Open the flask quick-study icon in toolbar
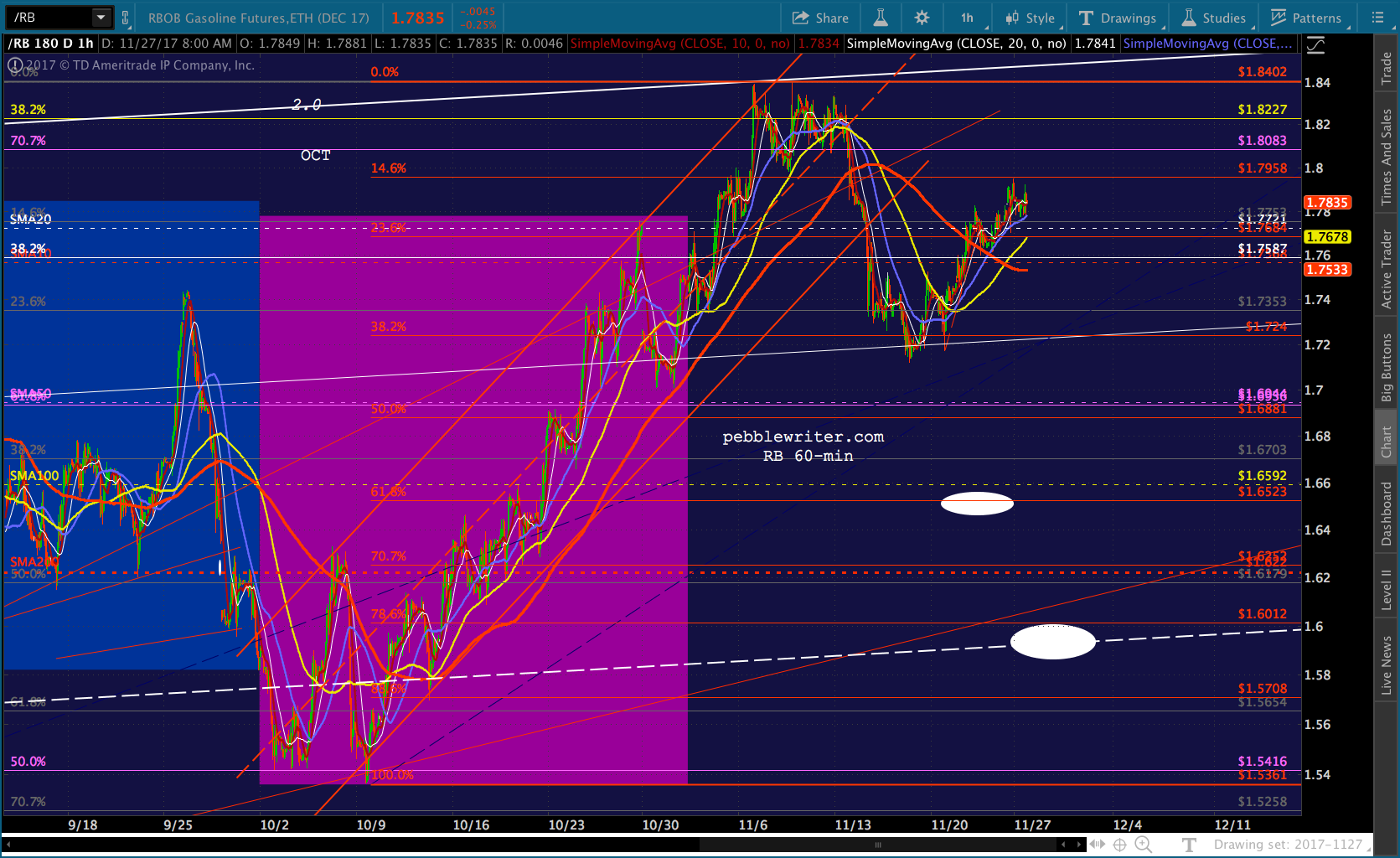This screenshot has height=858, width=1400. 881,18
